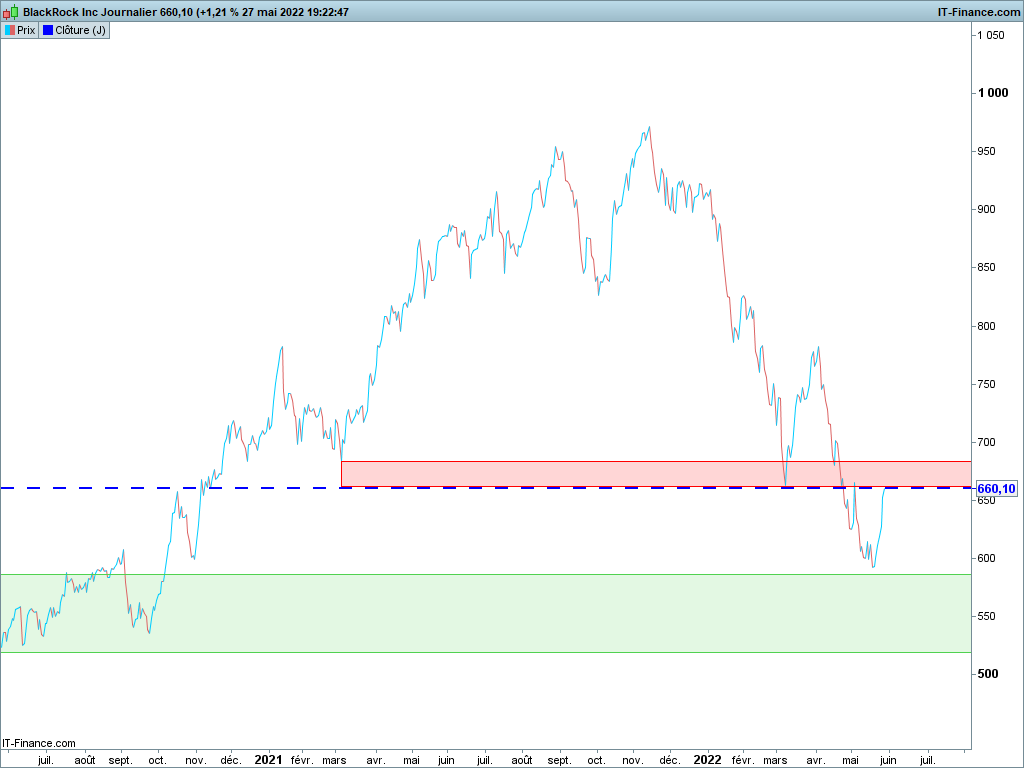The image size is (1024, 768).
Task: Click the blue Clôture (J) color square
Action: [48, 30]
